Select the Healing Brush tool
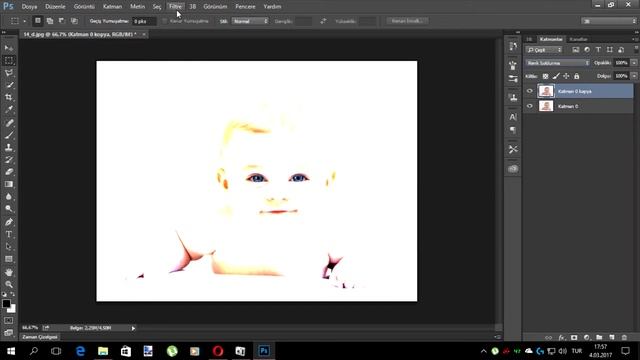 pyautogui.click(x=9, y=123)
